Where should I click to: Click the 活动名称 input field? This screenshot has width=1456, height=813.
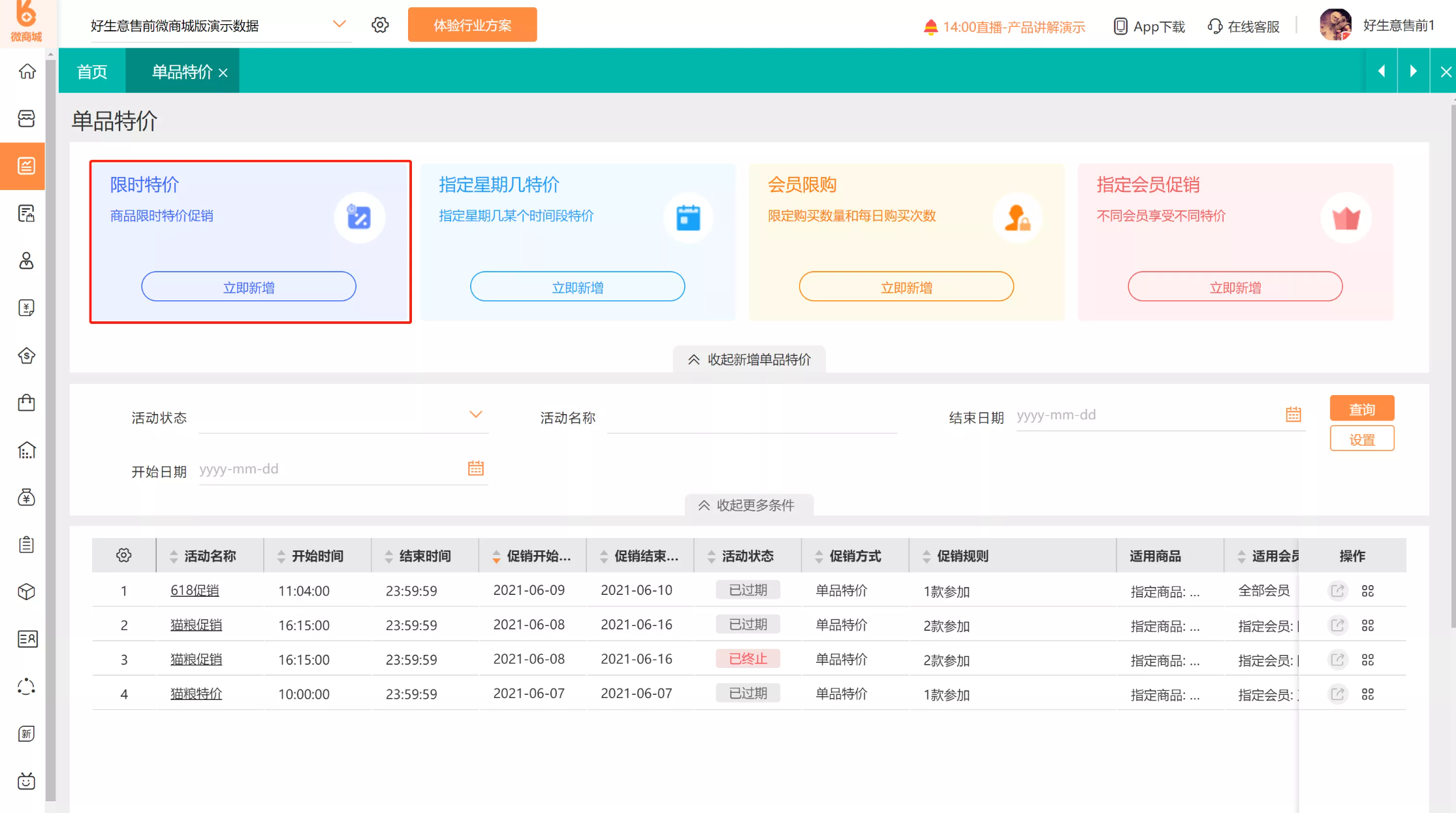point(752,417)
